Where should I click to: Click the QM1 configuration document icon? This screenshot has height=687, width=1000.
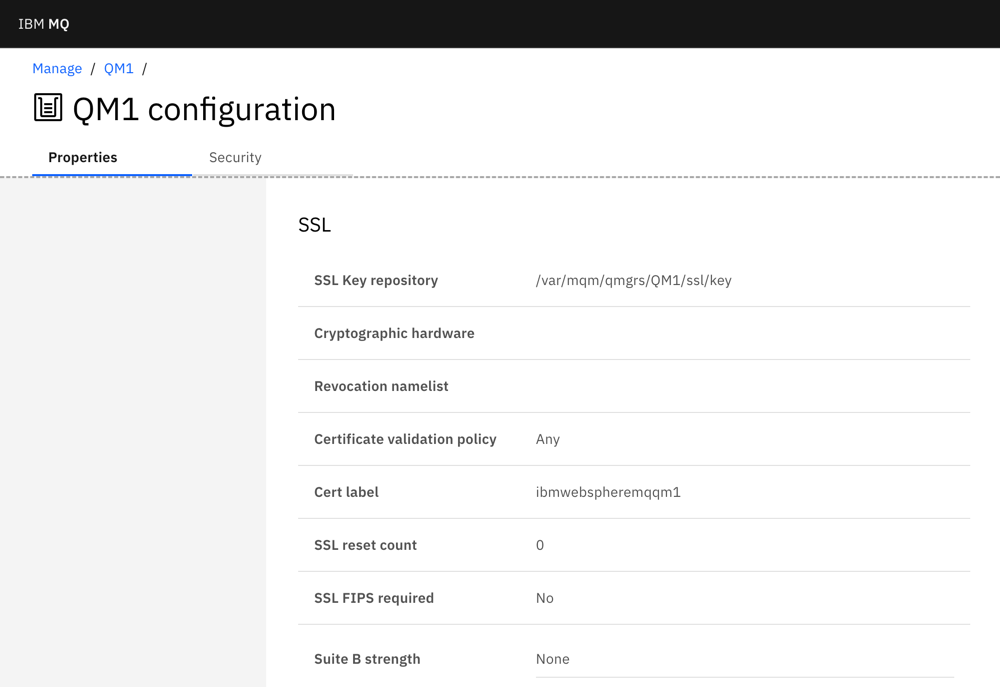tap(48, 107)
